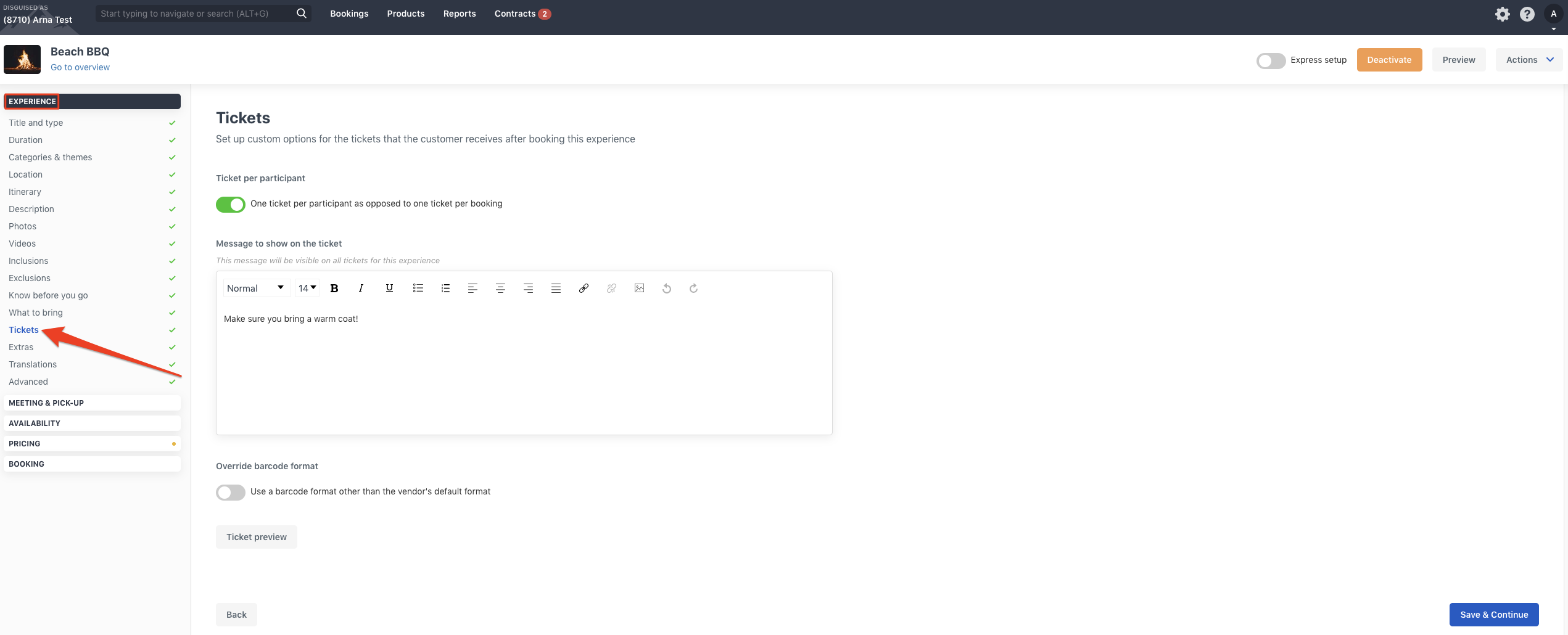Insert a bulleted unordered list
The image size is (1568, 635).
click(x=418, y=288)
